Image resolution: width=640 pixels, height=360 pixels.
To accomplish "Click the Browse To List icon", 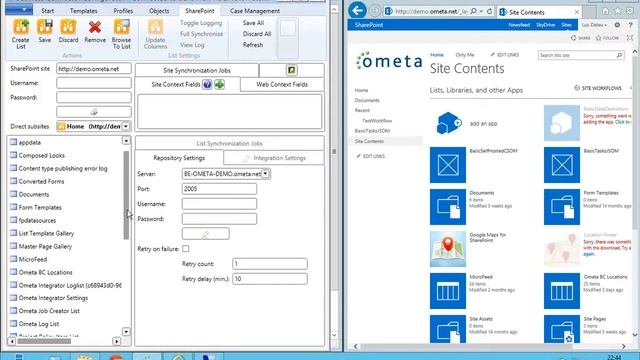I will 121,27.
